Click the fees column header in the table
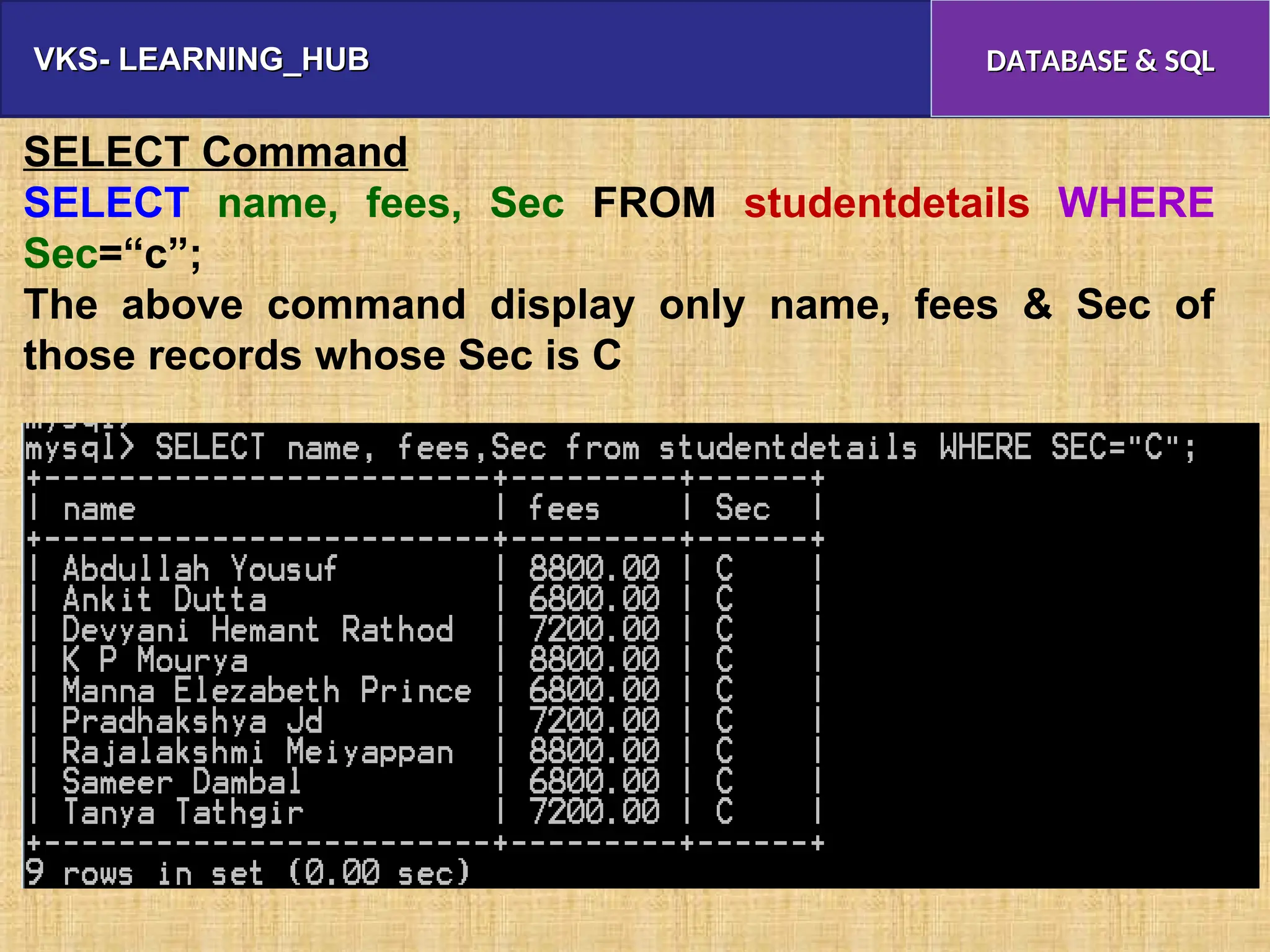This screenshot has height=952, width=1270. coord(564,508)
